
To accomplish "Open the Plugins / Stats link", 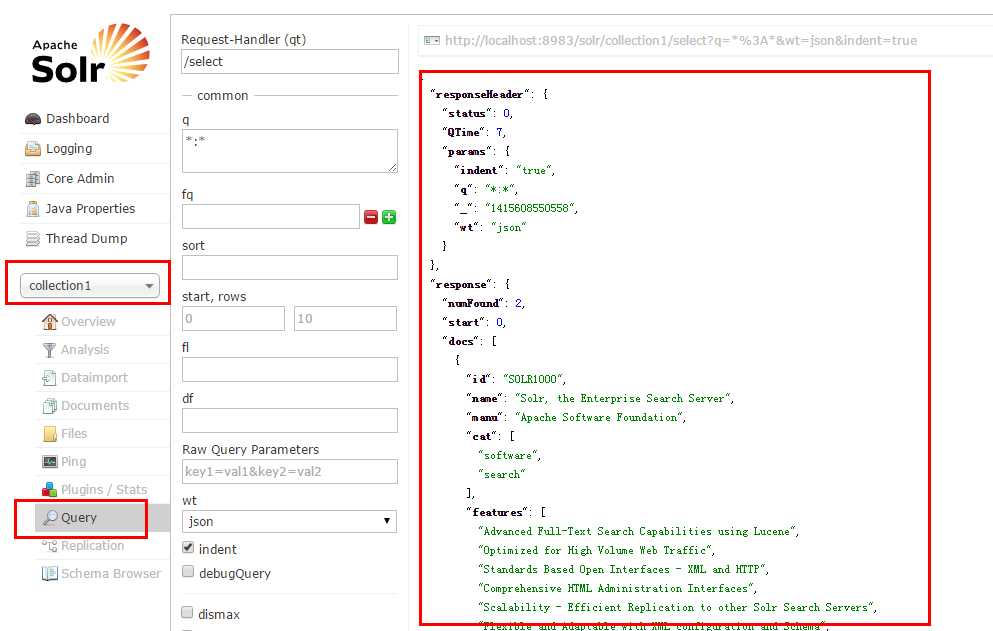I will click(104, 490).
